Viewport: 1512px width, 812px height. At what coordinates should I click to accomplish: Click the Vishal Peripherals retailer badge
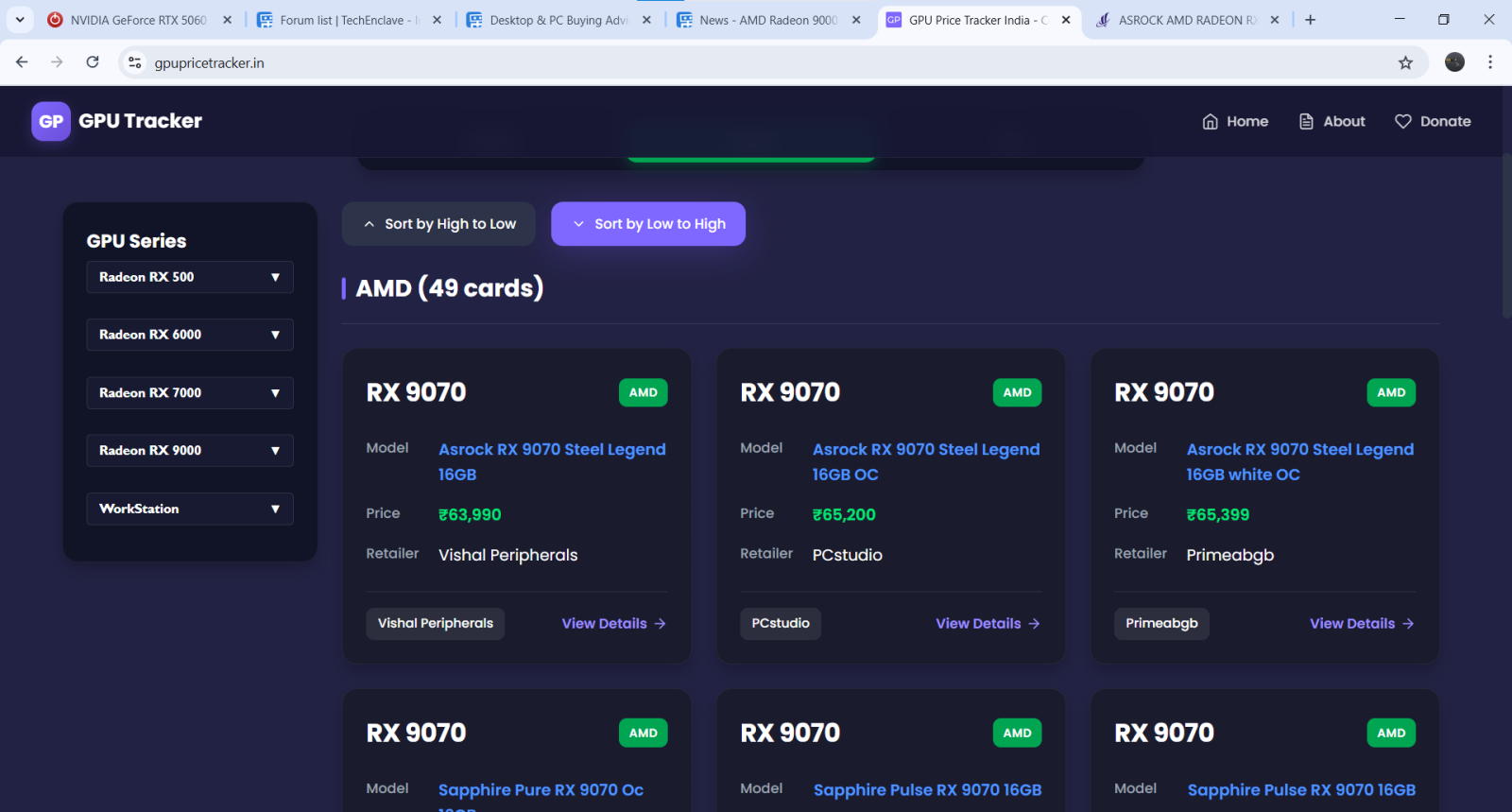(436, 623)
